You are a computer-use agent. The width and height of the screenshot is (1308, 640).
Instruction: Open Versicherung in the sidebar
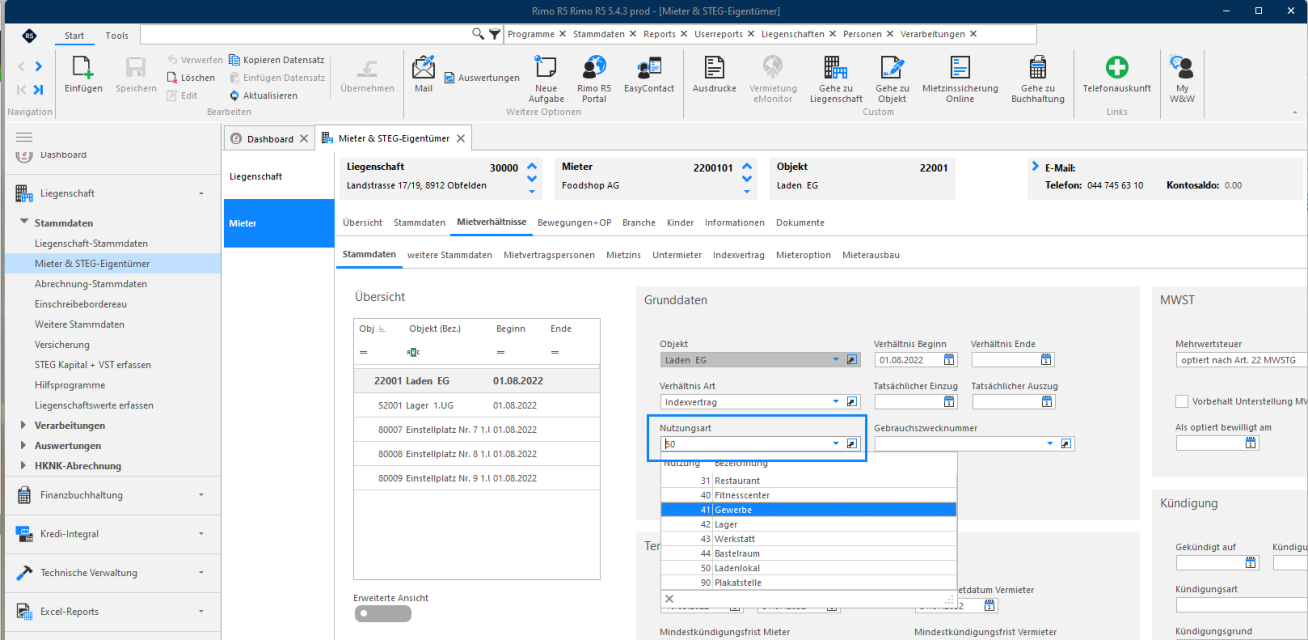pos(62,344)
